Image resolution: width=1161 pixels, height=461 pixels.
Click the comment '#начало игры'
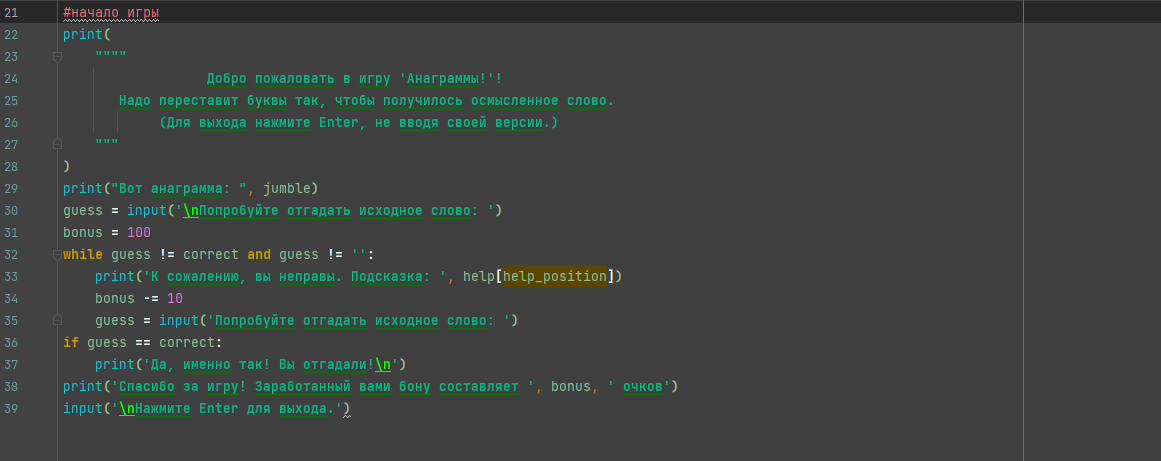[111, 13]
